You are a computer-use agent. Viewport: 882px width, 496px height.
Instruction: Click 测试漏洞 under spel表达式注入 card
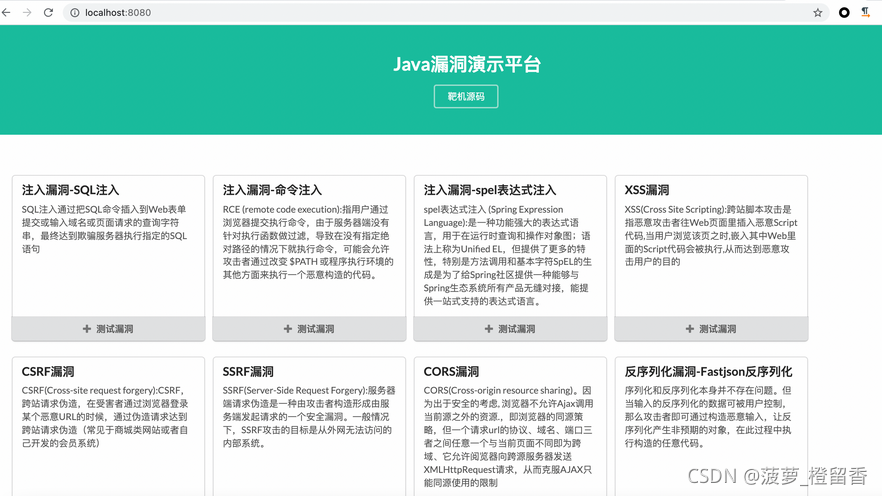point(510,329)
